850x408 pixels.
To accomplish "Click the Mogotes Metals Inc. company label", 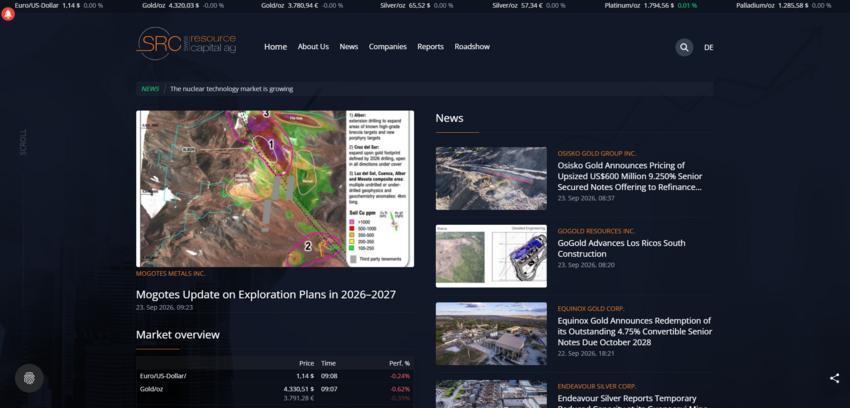I will point(171,274).
